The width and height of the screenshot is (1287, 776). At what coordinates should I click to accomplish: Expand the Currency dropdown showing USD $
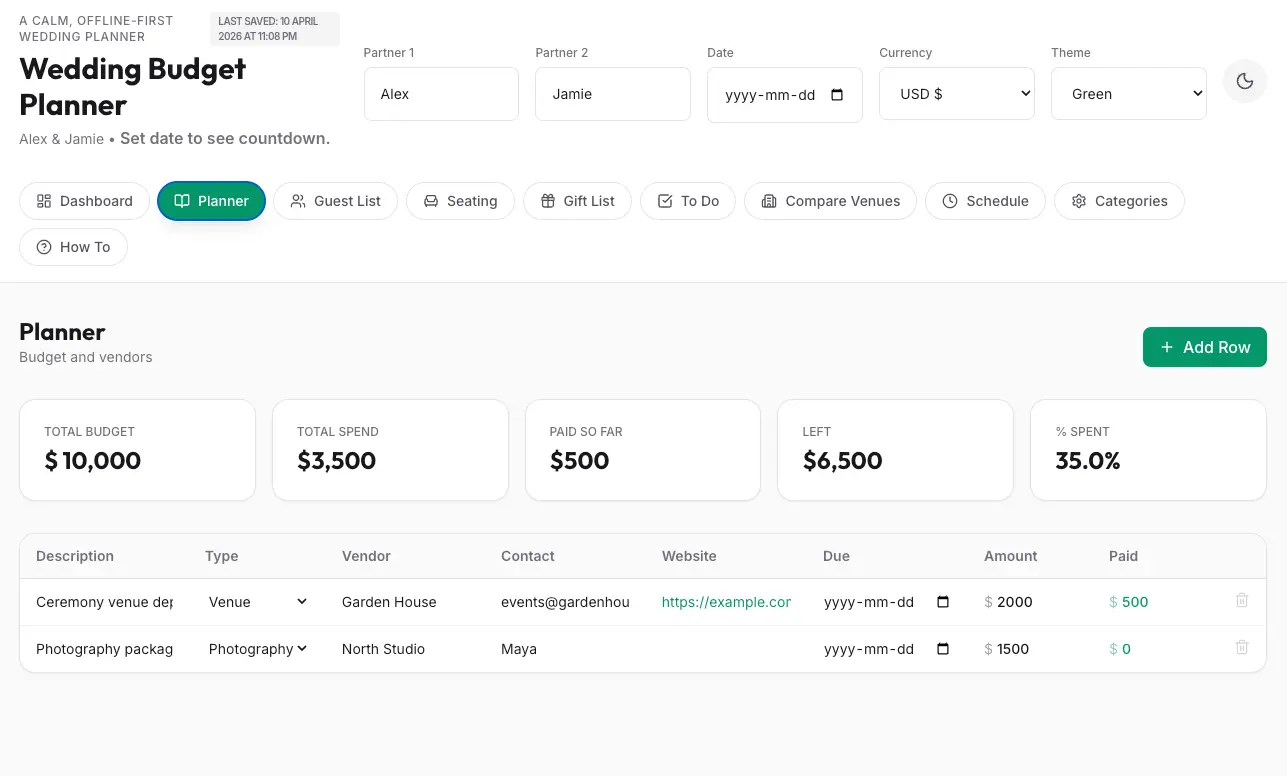(x=956, y=94)
